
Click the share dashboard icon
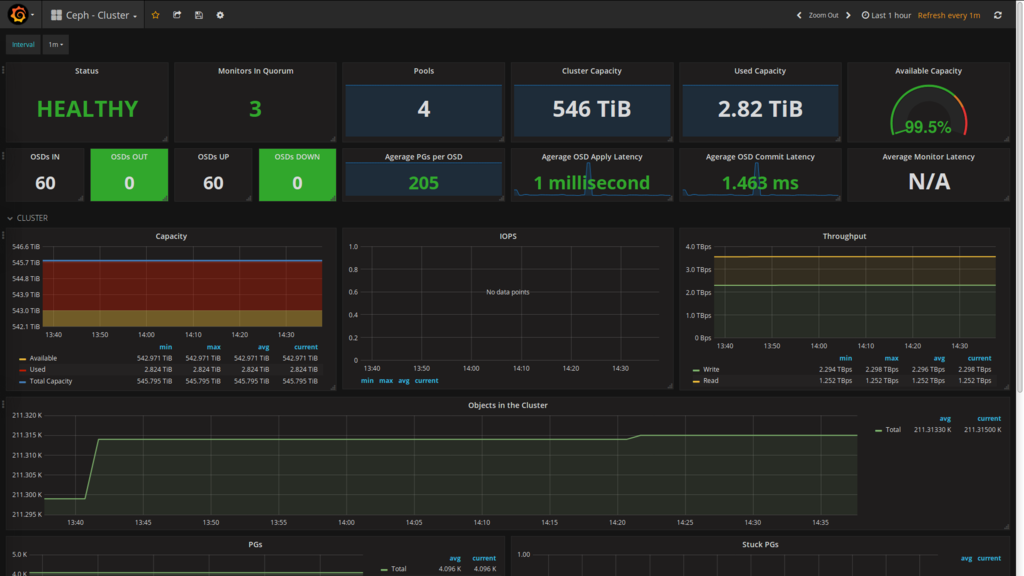[x=177, y=15]
